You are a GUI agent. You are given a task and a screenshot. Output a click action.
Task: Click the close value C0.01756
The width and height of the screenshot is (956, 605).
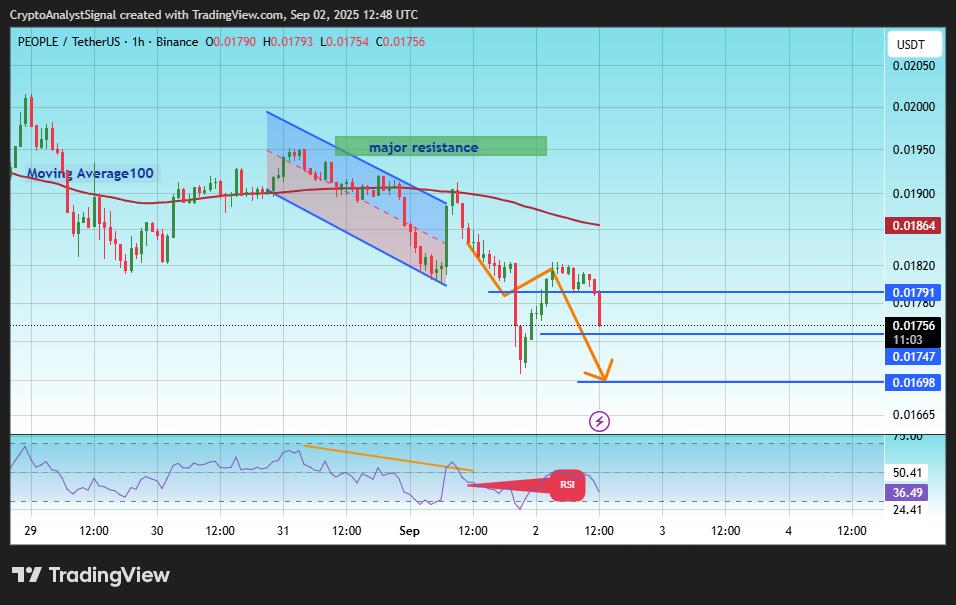pos(400,42)
